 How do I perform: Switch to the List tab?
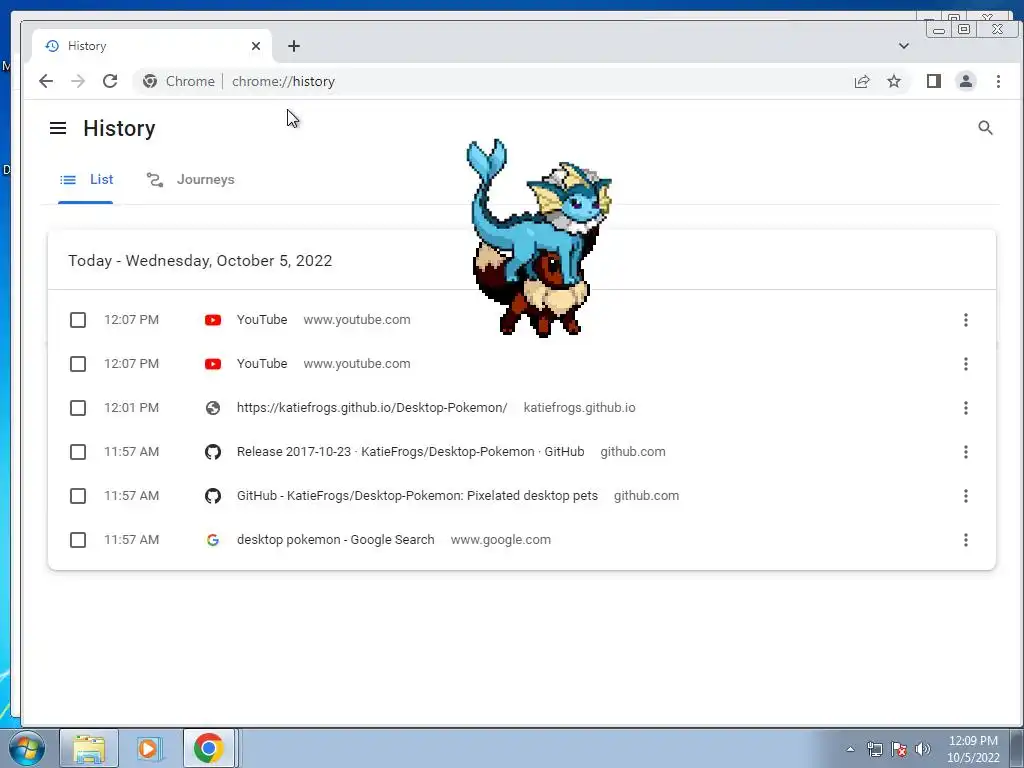click(x=86, y=180)
